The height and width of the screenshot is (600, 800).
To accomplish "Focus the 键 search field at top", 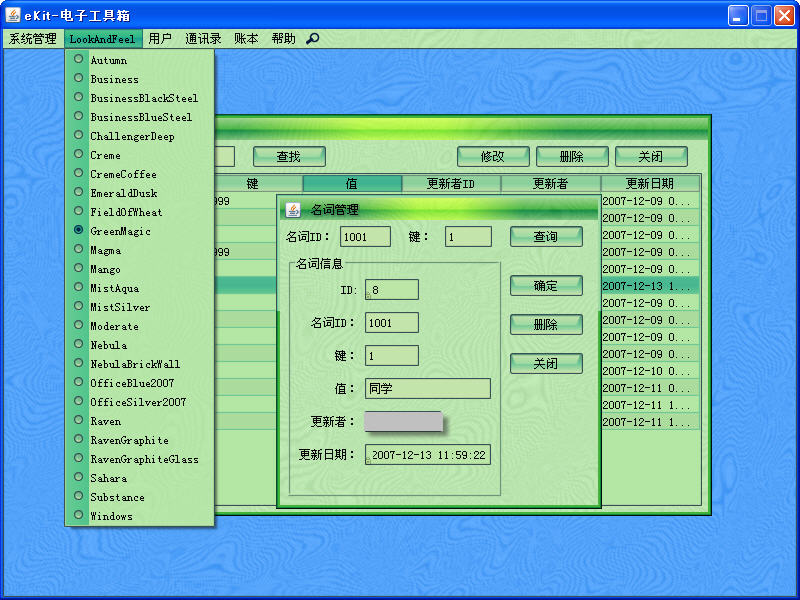I will 468,237.
